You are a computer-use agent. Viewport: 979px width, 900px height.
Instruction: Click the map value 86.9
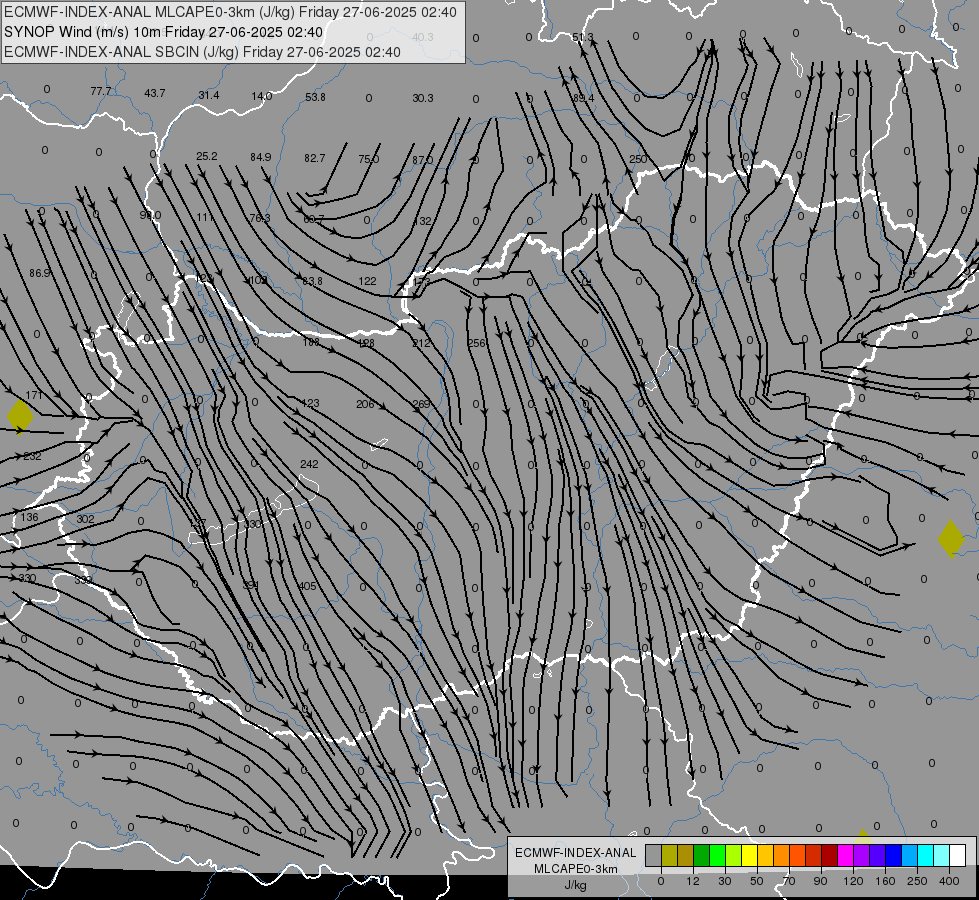40,274
